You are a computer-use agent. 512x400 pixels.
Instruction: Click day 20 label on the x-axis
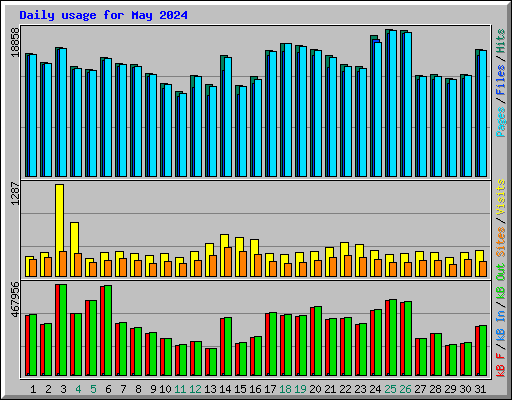pos(315,389)
